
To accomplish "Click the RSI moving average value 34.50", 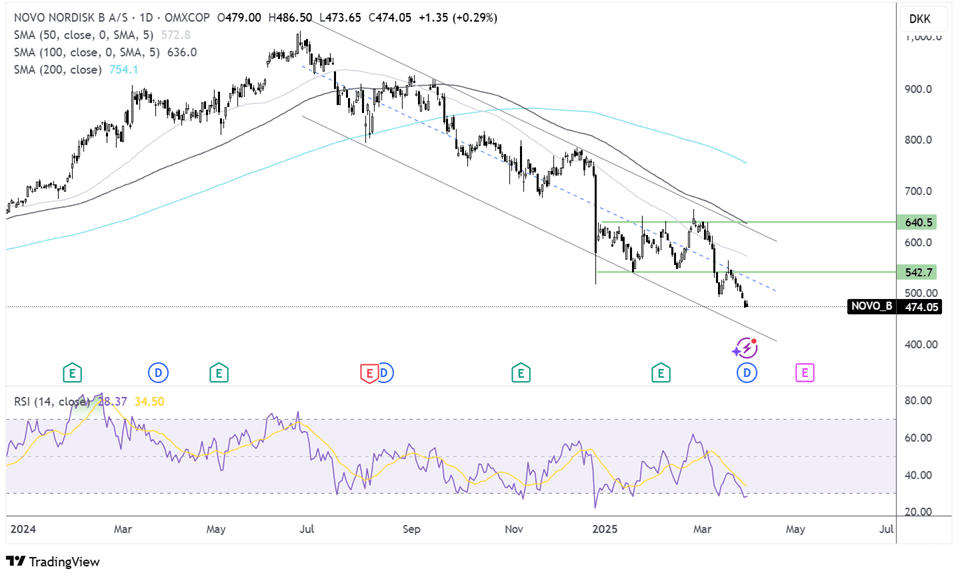I will point(149,401).
